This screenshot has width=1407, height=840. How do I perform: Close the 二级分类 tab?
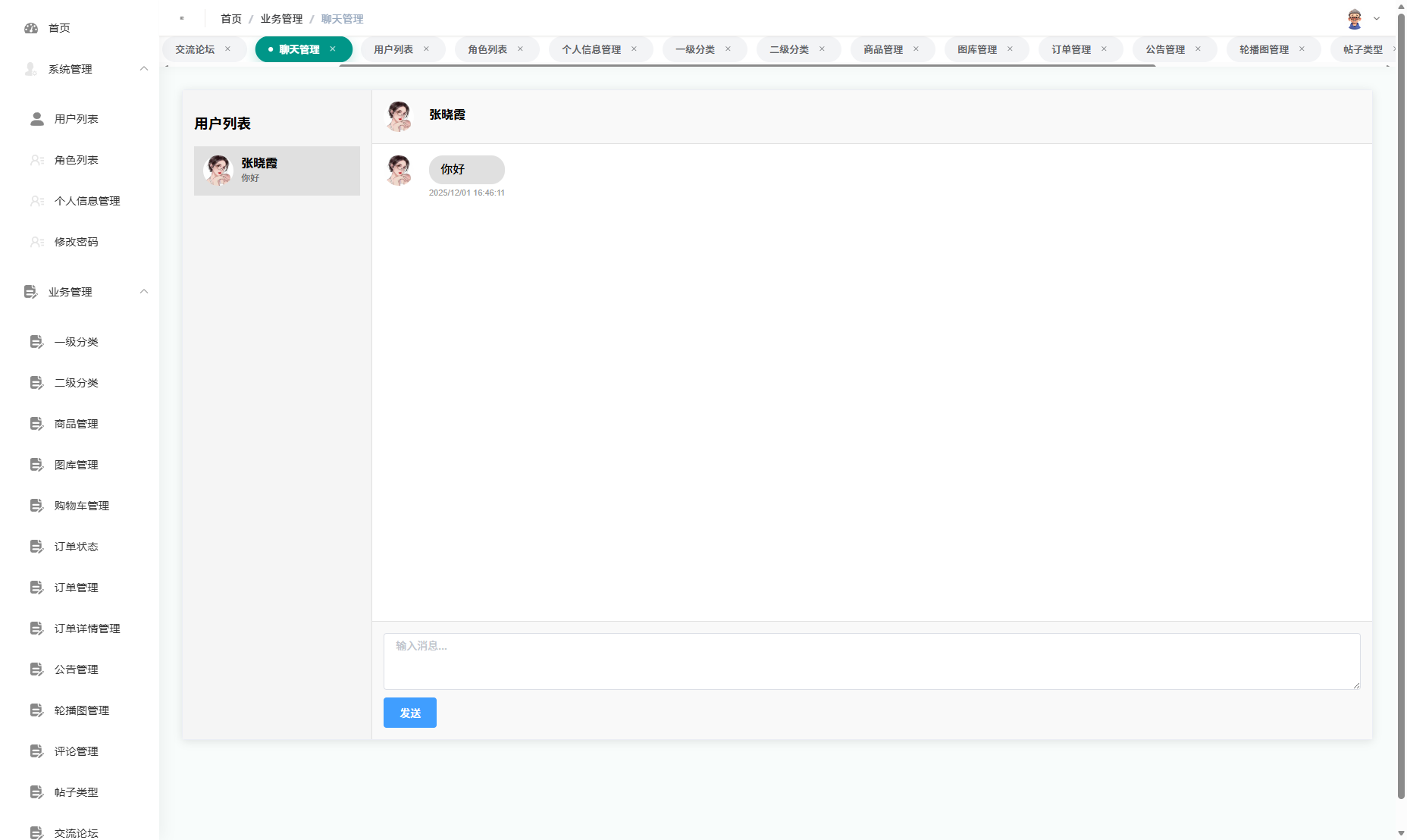(x=822, y=49)
